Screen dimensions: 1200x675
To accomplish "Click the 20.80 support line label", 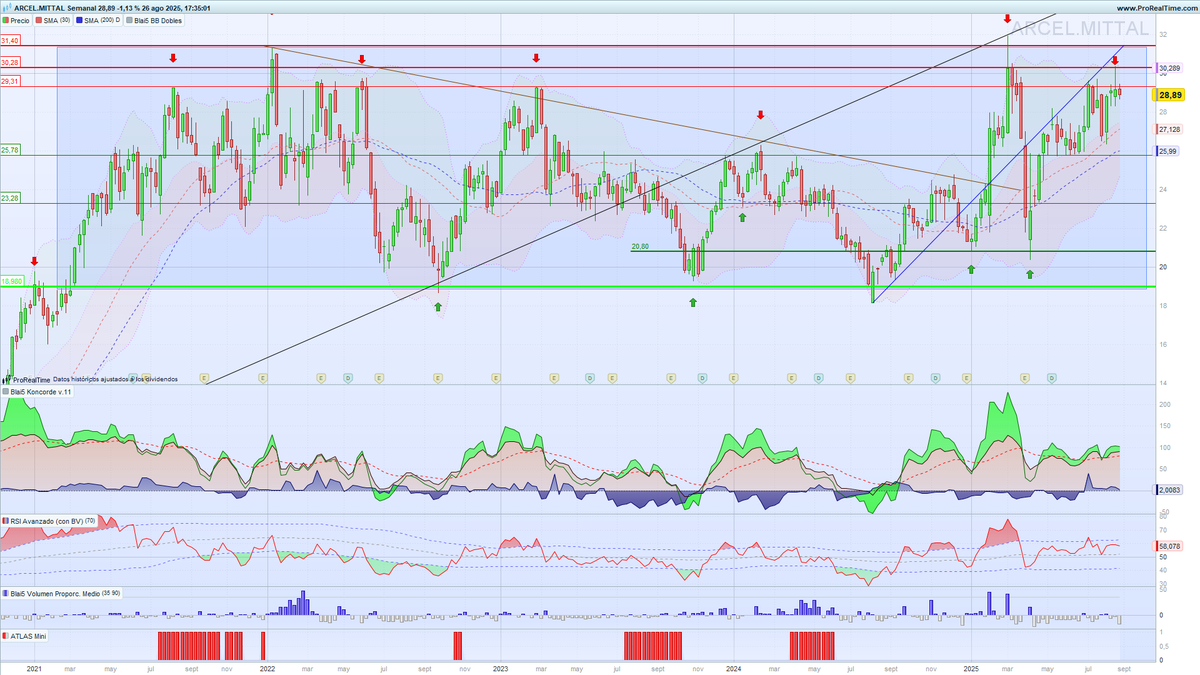I will click(x=640, y=246).
